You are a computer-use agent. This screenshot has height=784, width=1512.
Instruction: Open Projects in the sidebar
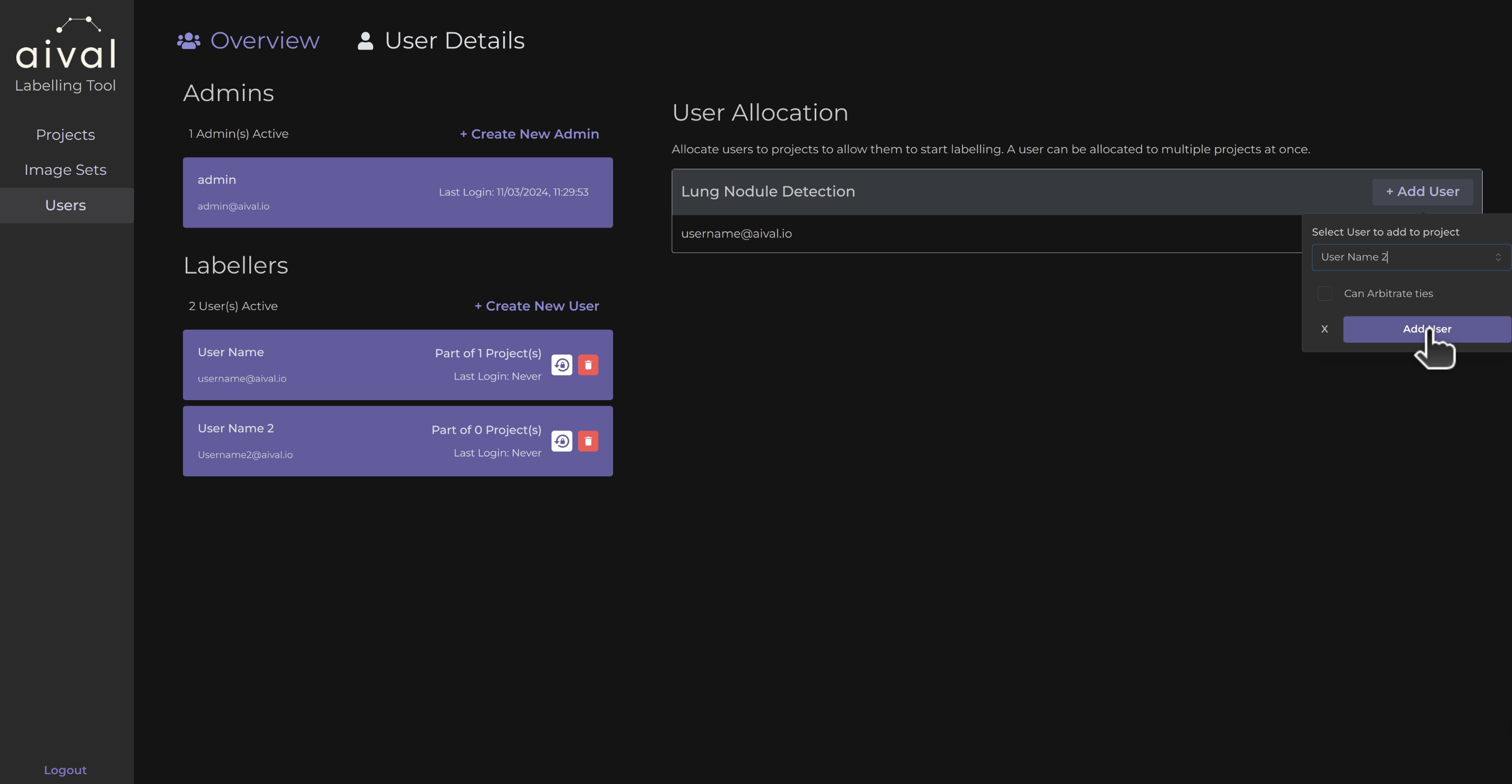pos(65,135)
